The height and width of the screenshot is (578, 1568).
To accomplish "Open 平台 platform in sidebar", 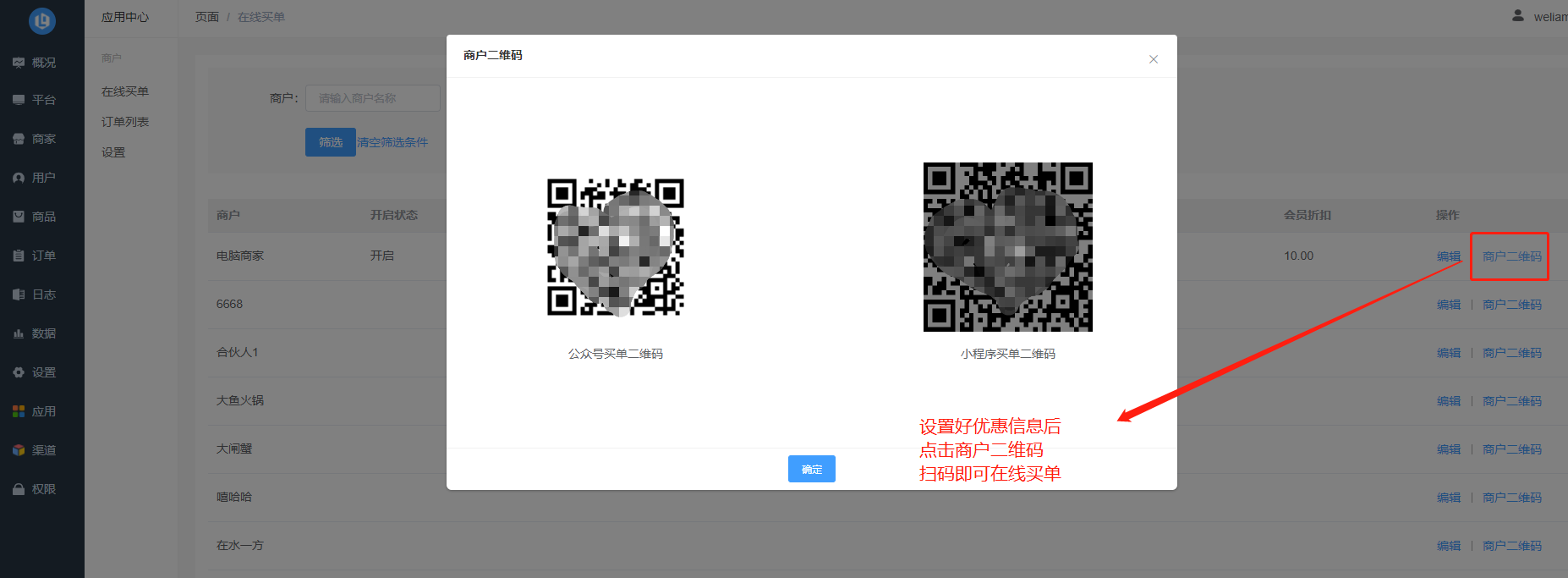I will (35, 100).
